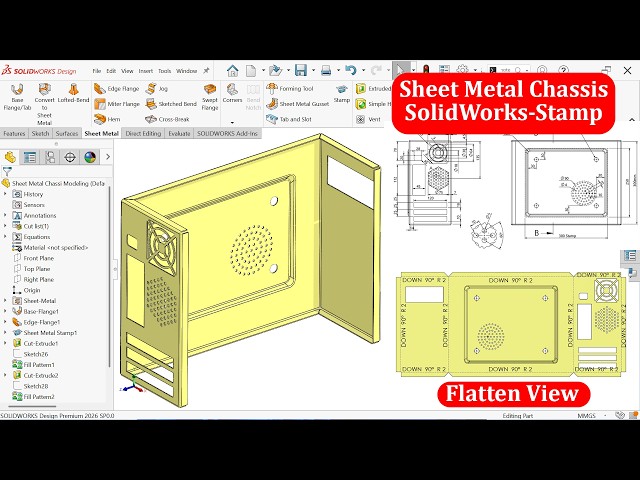Screen dimensions: 640x480
Task: Select the Forming Tool command
Action: click(290, 89)
